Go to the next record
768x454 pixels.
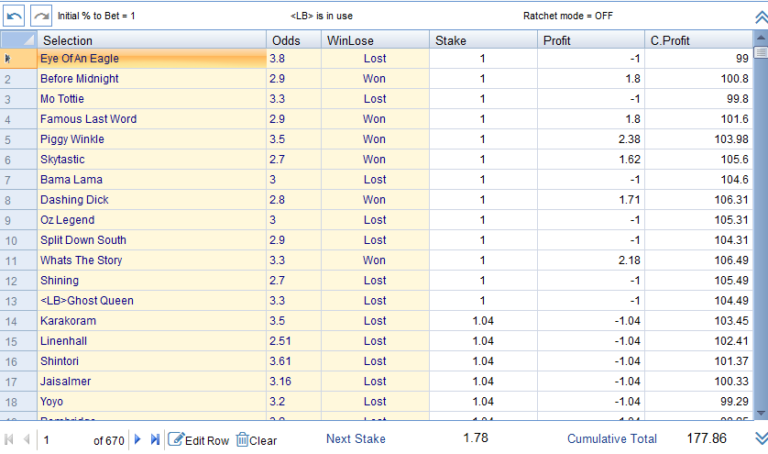(138, 440)
